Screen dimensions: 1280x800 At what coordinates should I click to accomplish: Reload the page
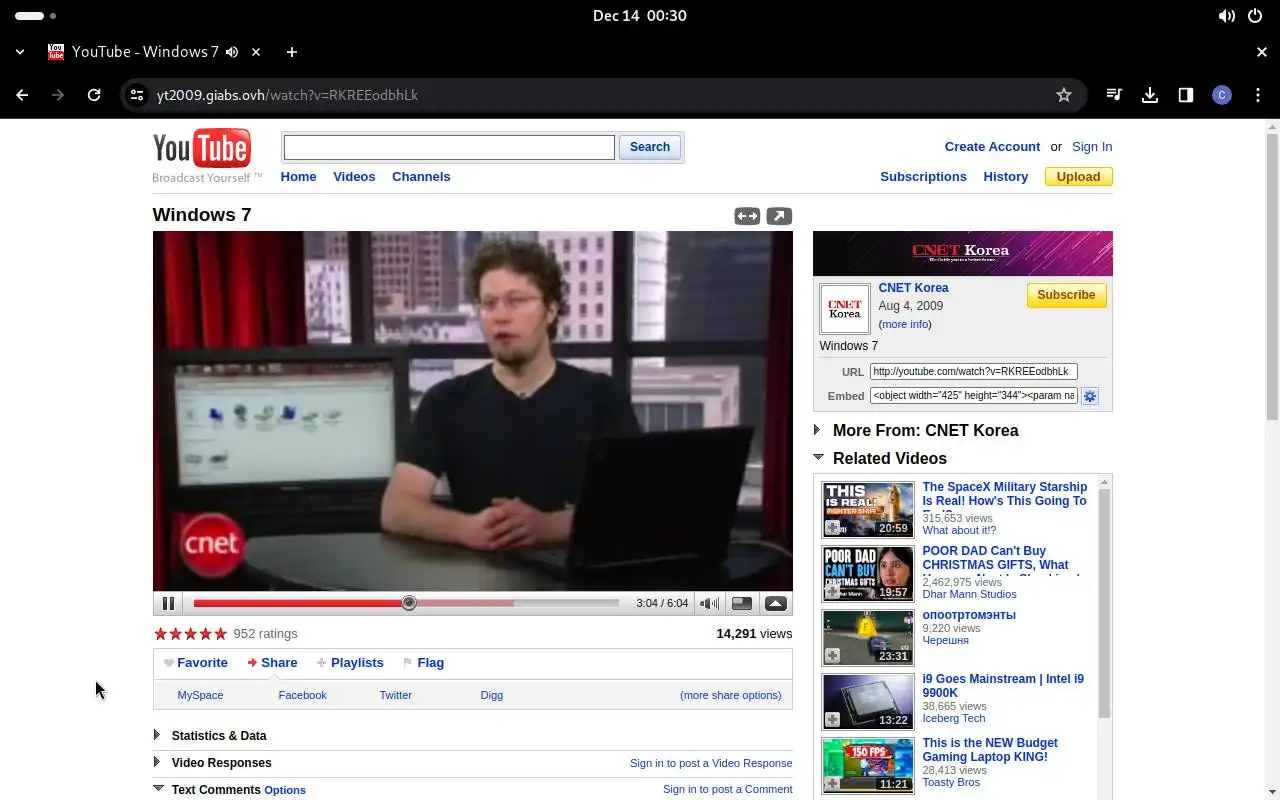pos(94,95)
